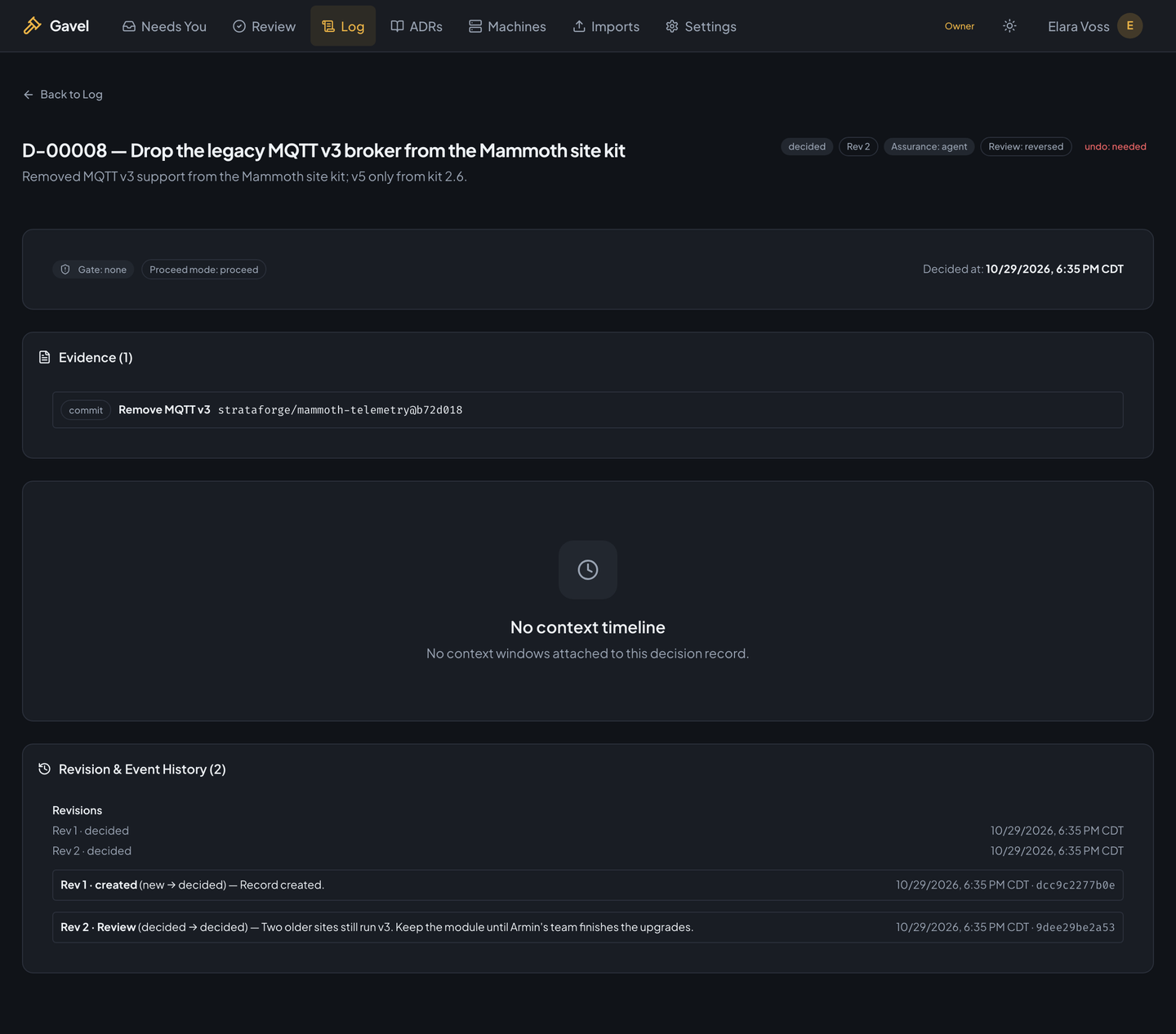Click the Rev 1 · decided revision row
This screenshot has width=1176, height=1034.
pyautogui.click(x=588, y=831)
